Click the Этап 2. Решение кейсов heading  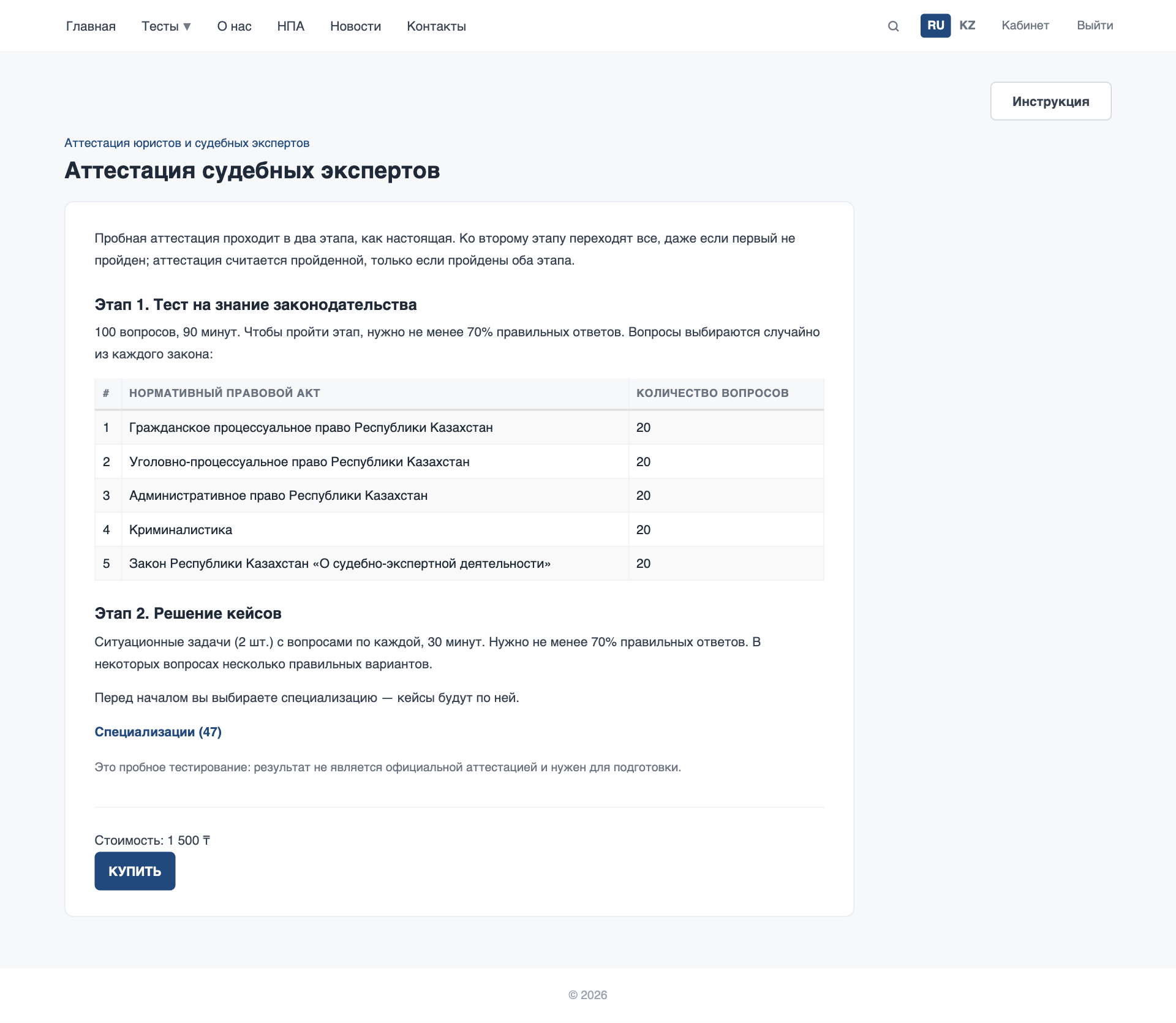[x=188, y=613]
